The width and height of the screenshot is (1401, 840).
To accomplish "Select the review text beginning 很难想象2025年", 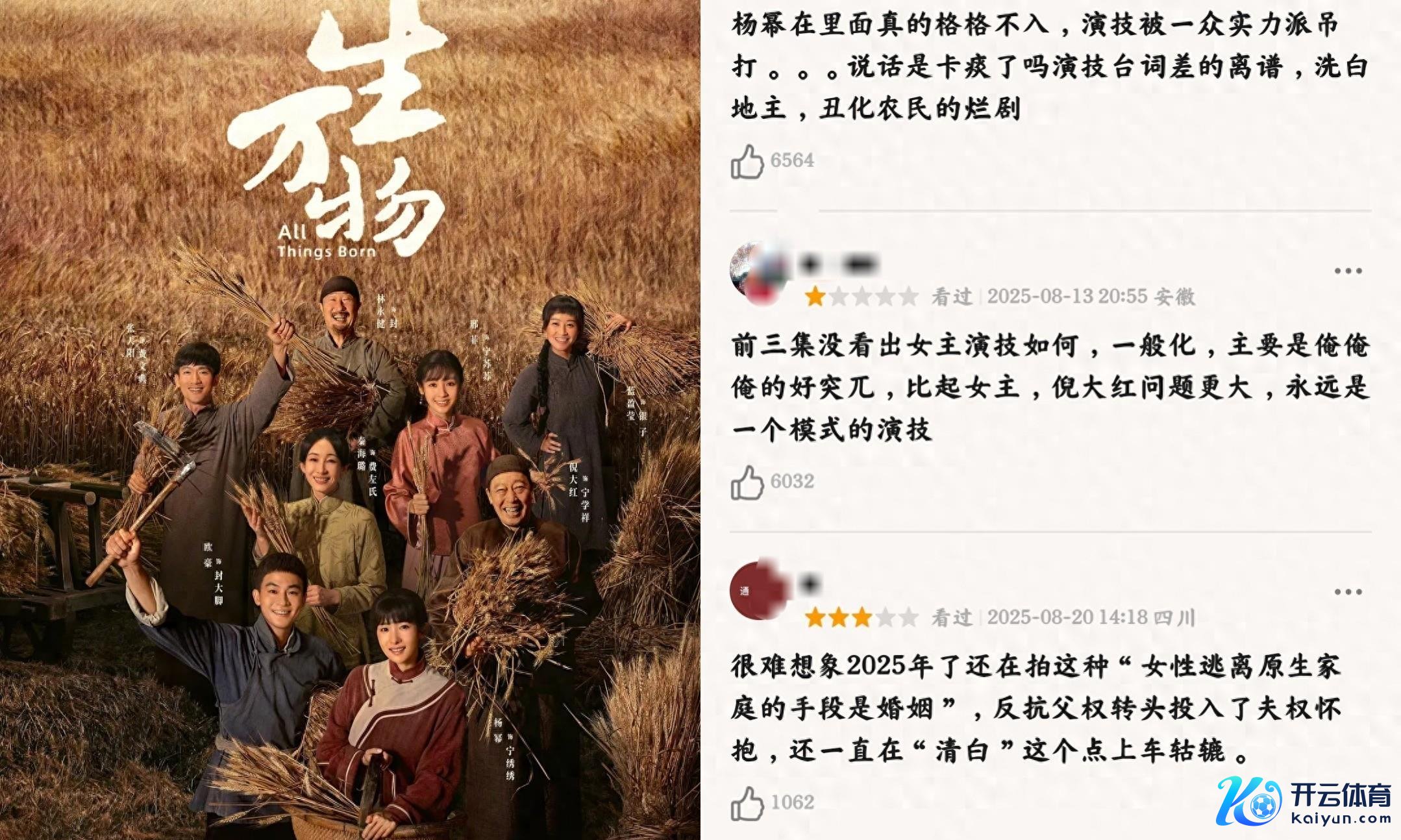I will tap(1035, 708).
